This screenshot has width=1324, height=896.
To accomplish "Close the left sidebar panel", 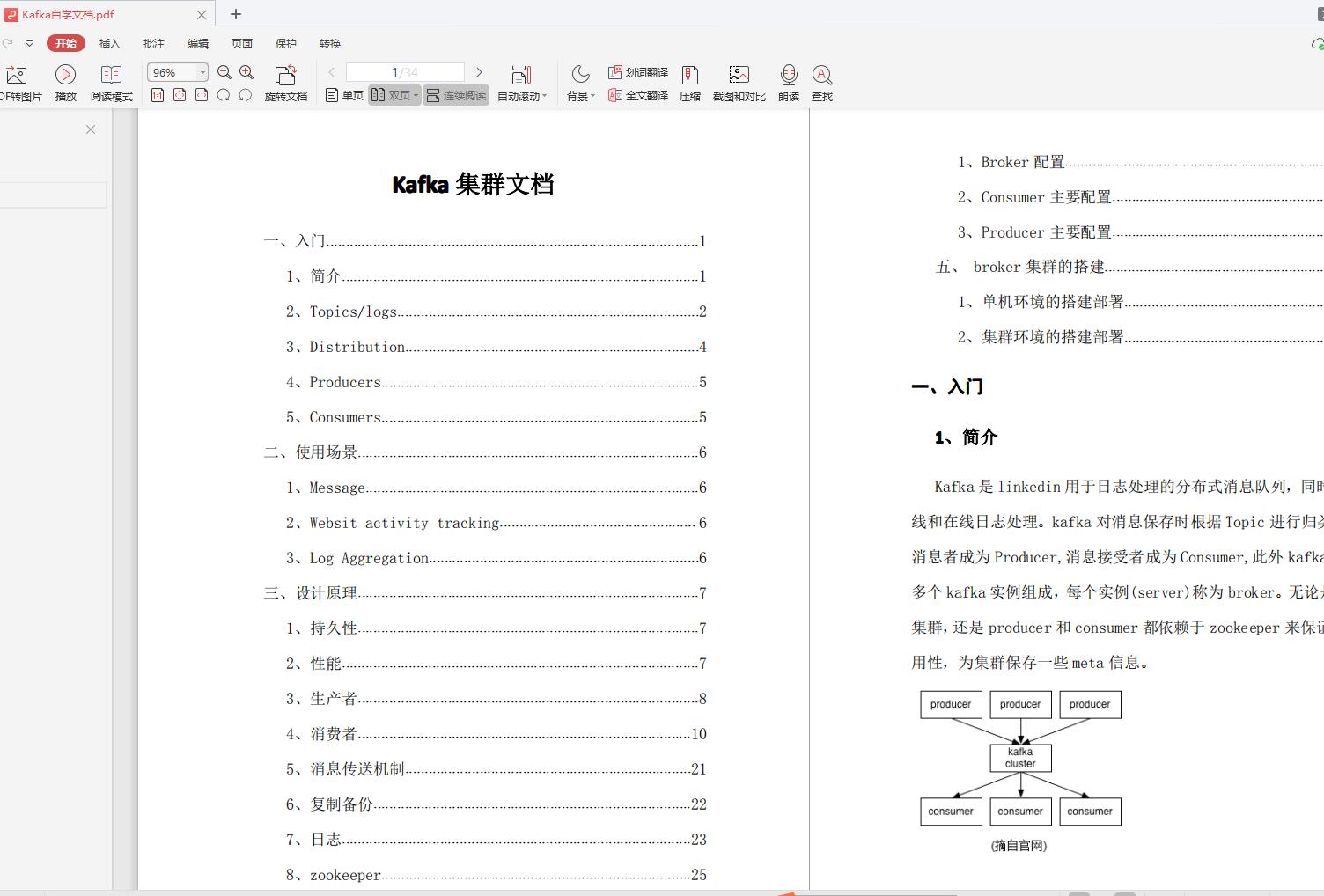I will 91,129.
